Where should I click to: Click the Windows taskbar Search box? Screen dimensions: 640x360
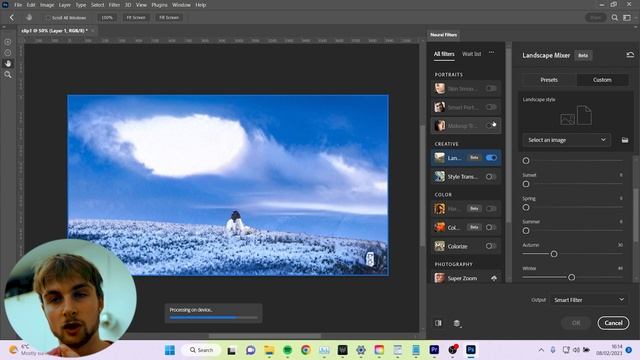pyautogui.click(x=201, y=350)
